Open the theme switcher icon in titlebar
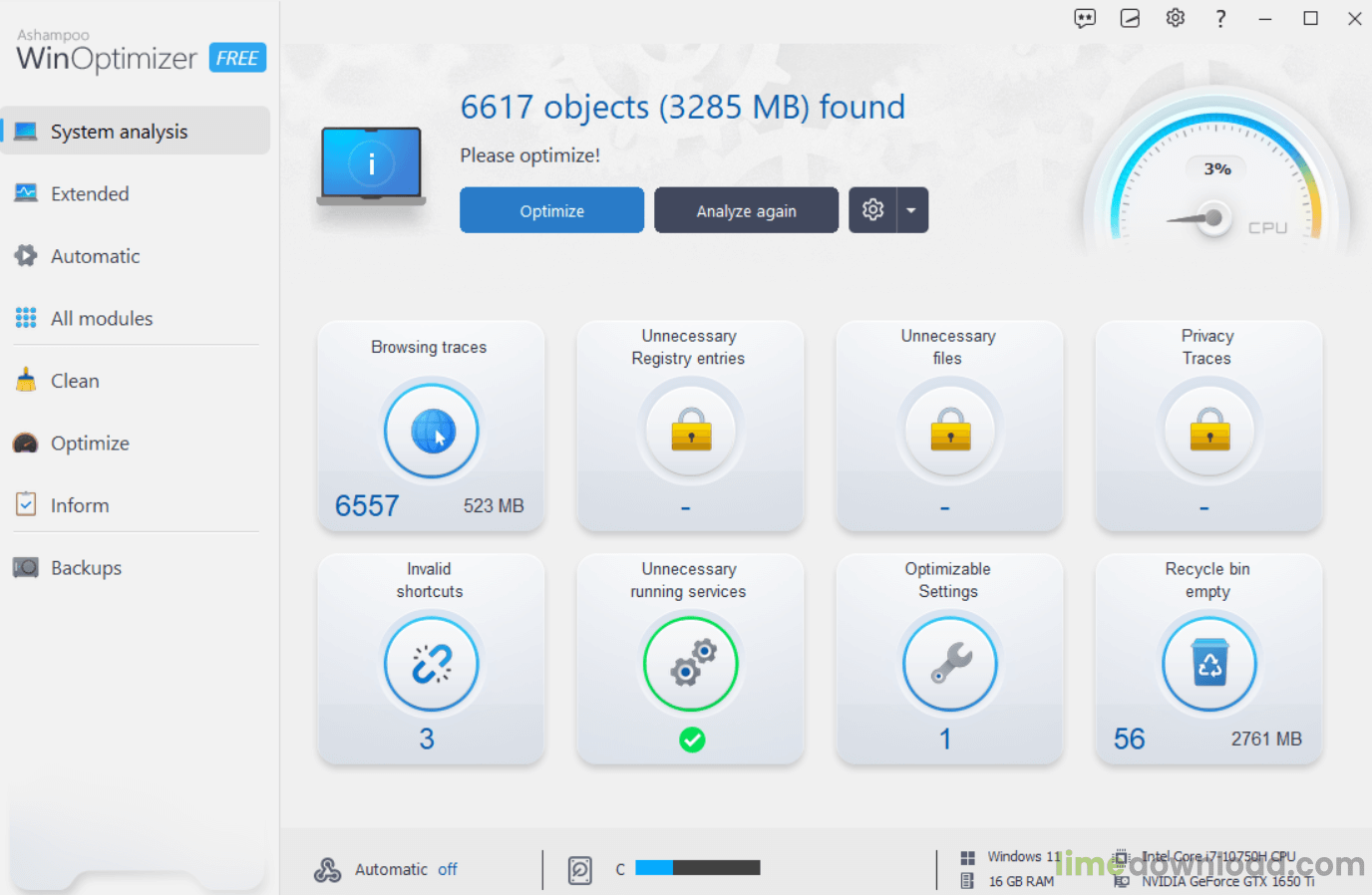1372x895 pixels. coord(1130,18)
